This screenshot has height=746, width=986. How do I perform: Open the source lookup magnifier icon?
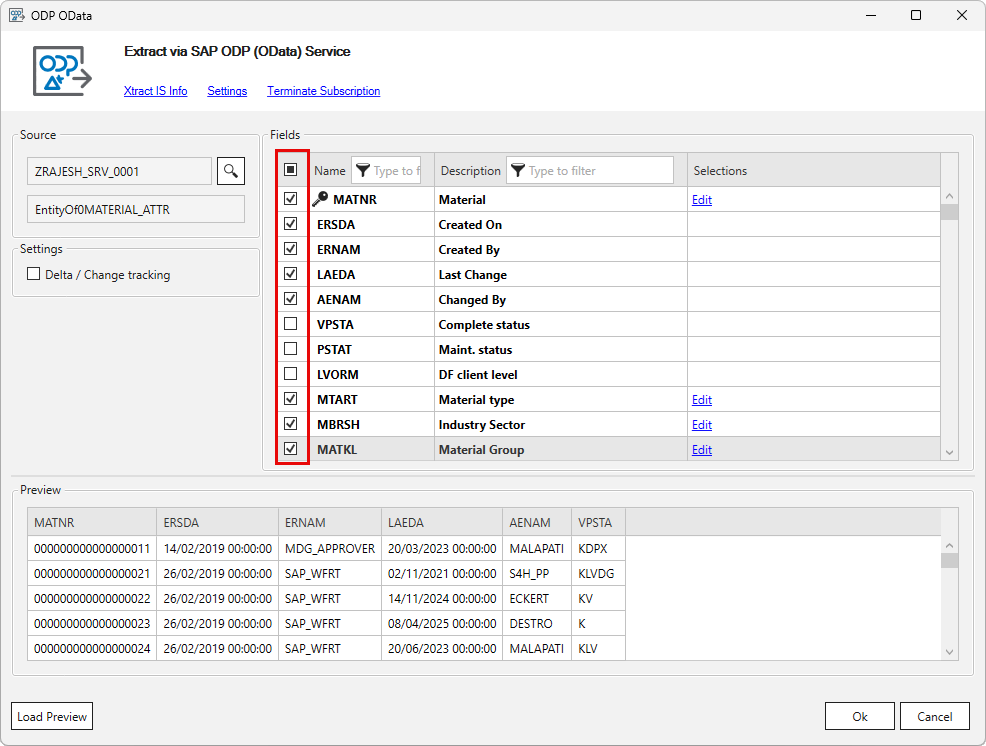click(x=231, y=170)
